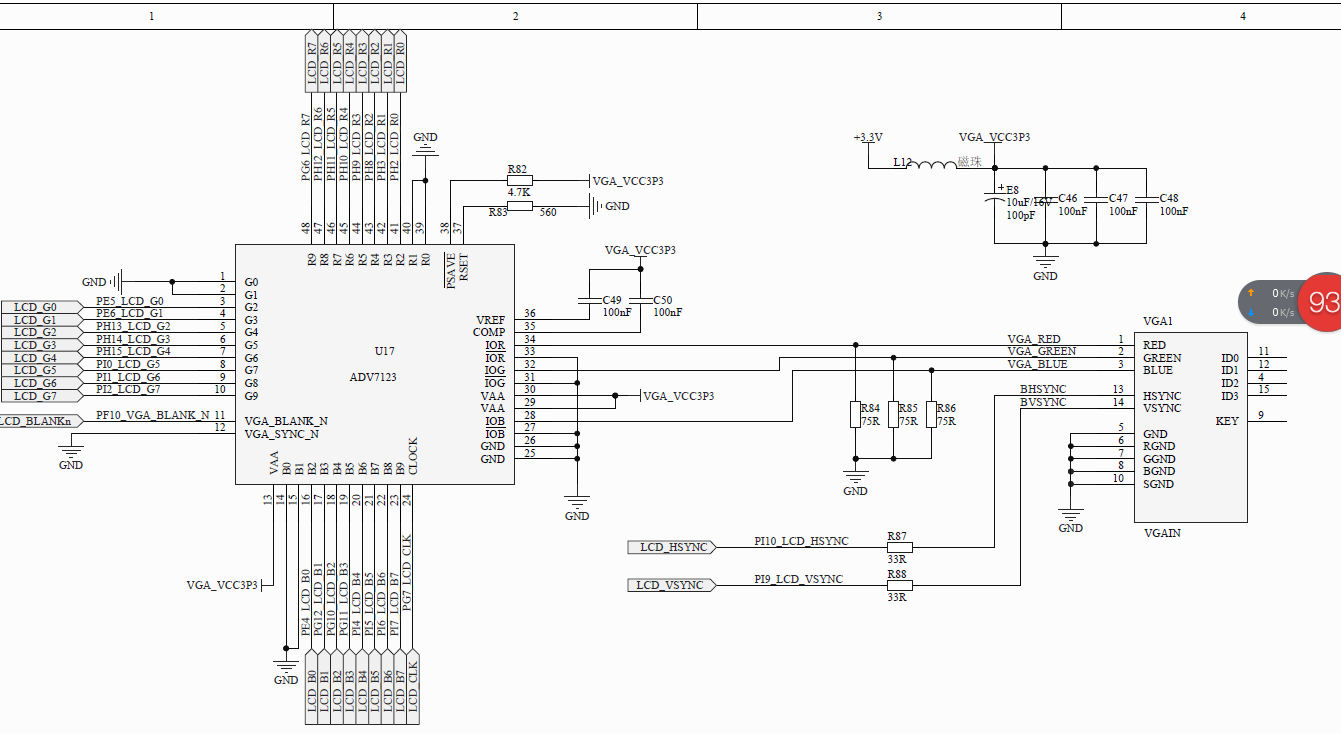
Task: Click the PH13_LCD_G2 net label
Action: (x=133, y=326)
